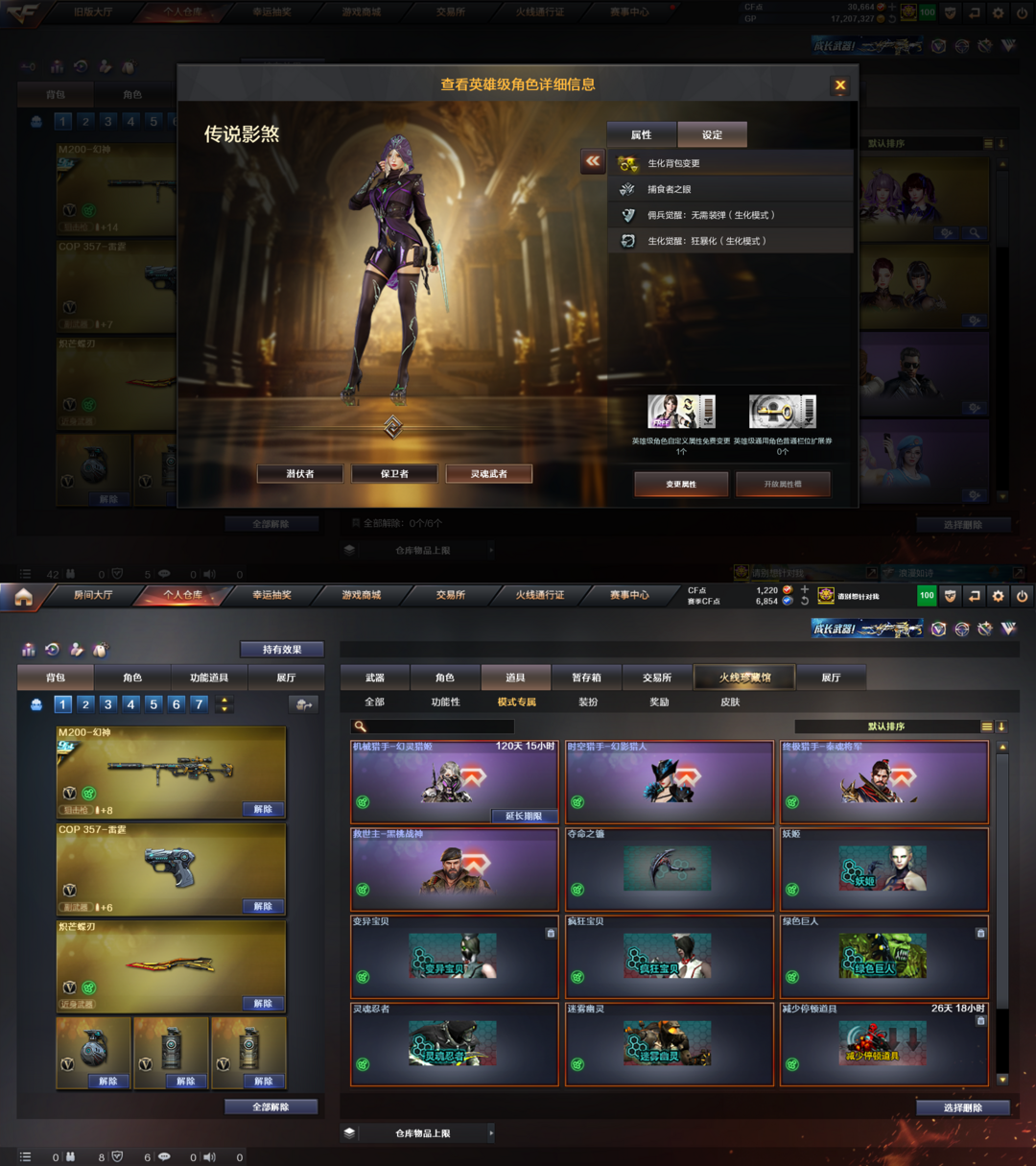
Task: Click the share icon right of bag slots
Action: tap(303, 704)
